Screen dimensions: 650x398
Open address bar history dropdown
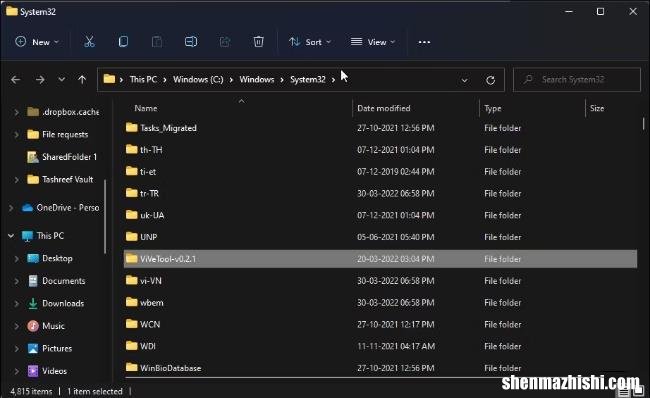(x=465, y=80)
